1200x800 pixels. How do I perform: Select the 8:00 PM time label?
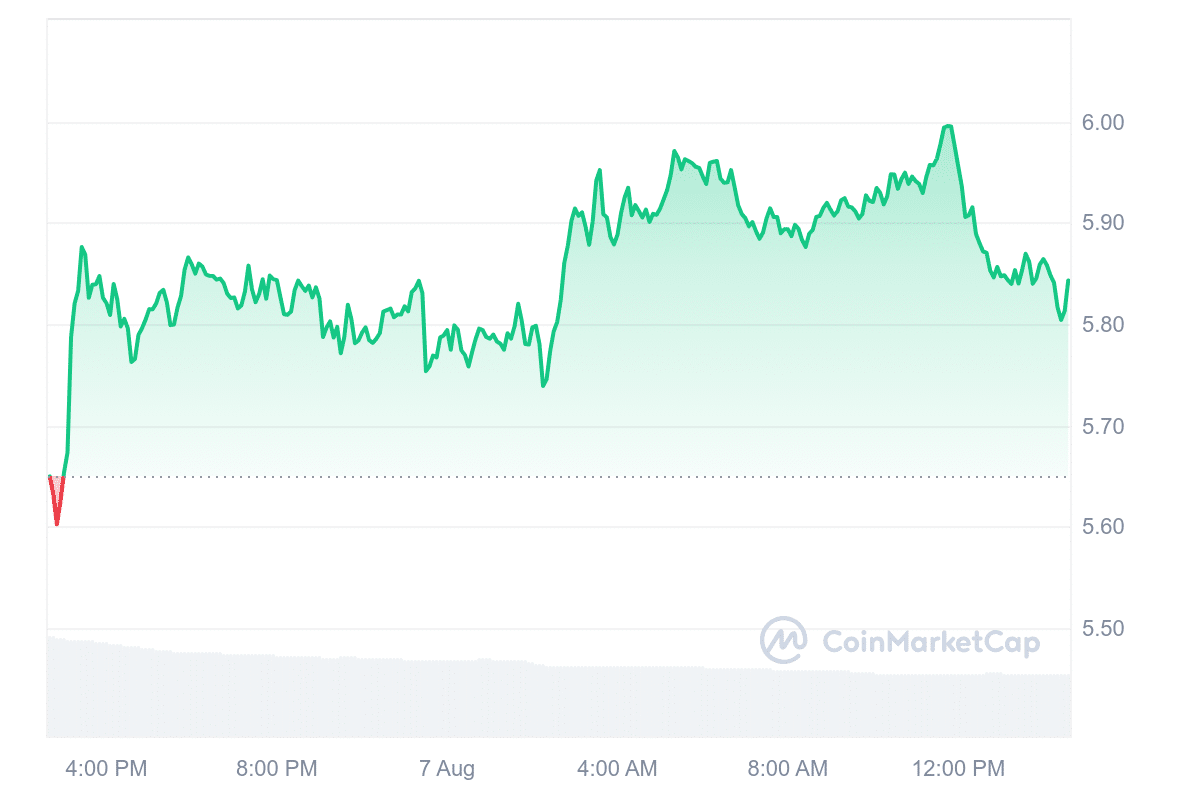(277, 768)
